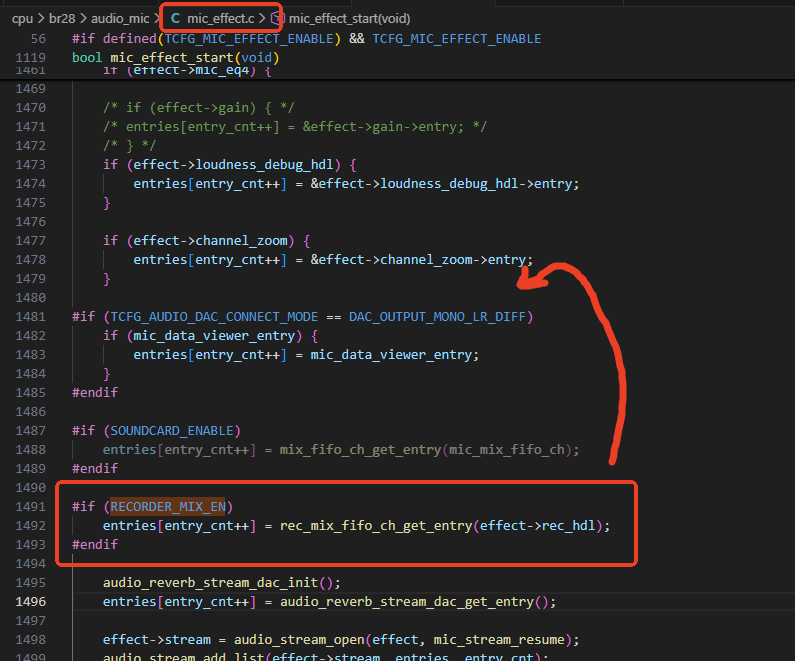Click line number 1491 in the gutter

(30, 507)
